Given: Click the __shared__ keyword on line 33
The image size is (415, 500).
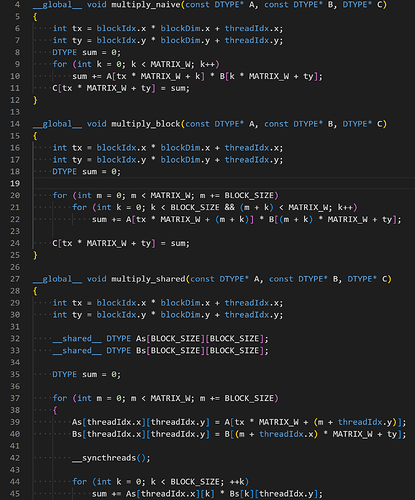Looking at the screenshot, I should tap(77, 351).
